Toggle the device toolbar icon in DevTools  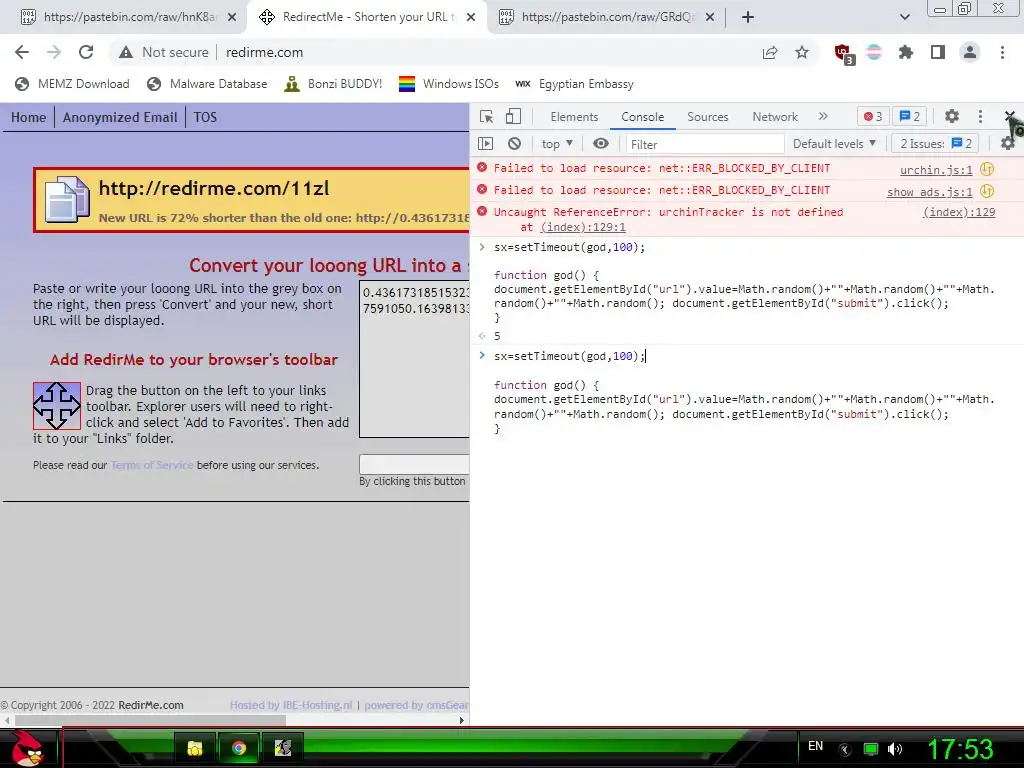(513, 116)
